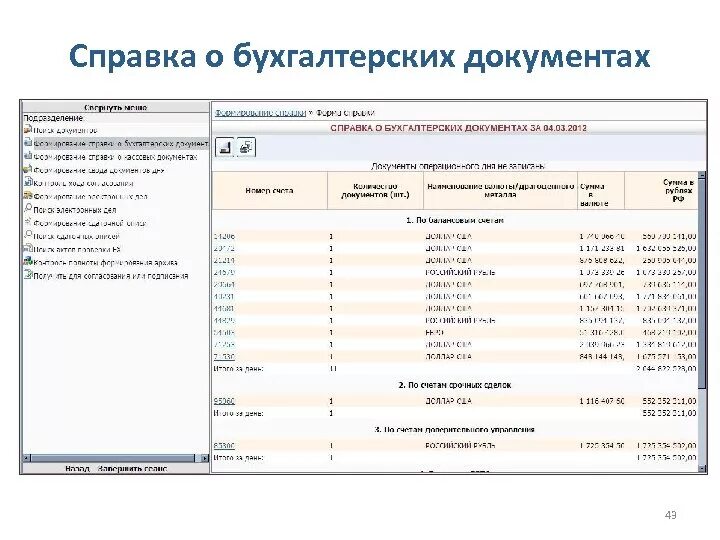Follow the Формирование справки breadcrumb link
Screen dimensions: 720x540
click(x=260, y=112)
